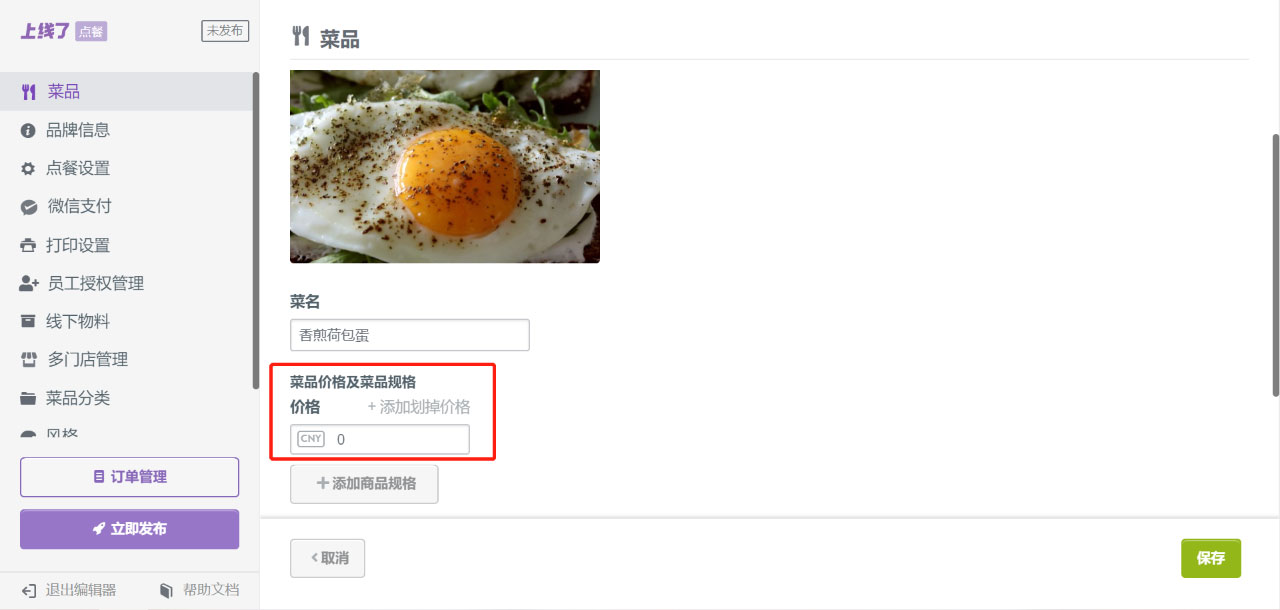Click the archive box icon for 线下物料
The width and height of the screenshot is (1280, 610).
(x=28, y=322)
